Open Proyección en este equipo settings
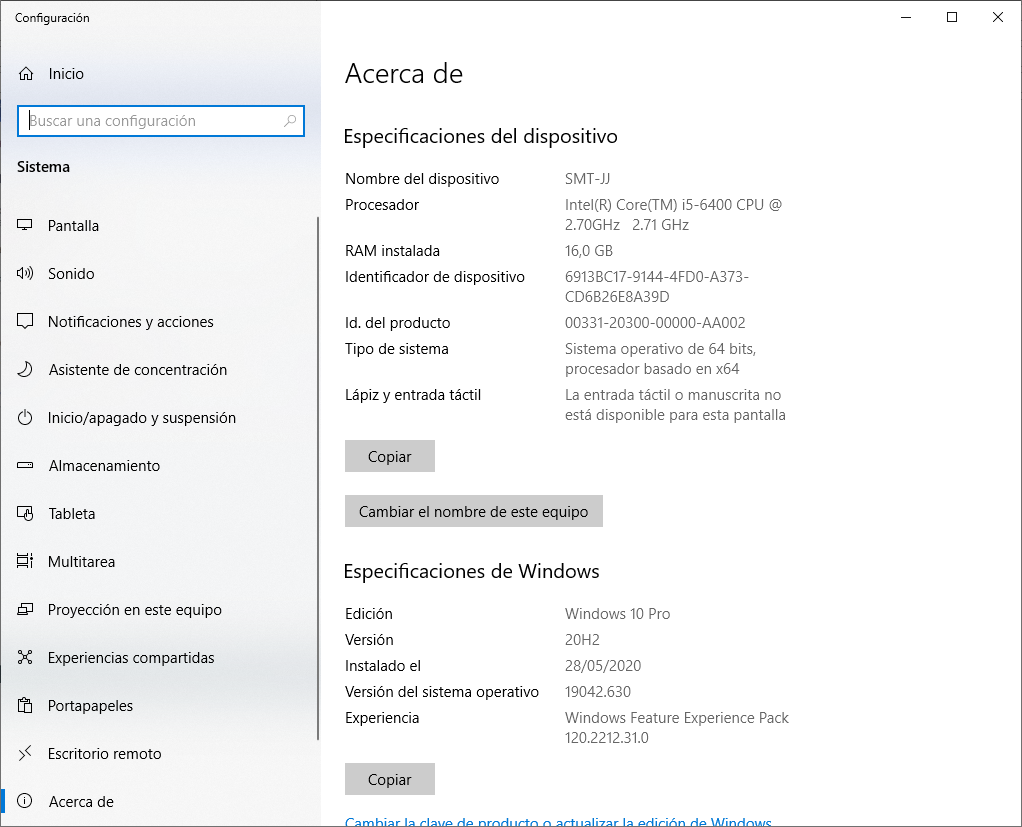The image size is (1022, 827). point(134,610)
